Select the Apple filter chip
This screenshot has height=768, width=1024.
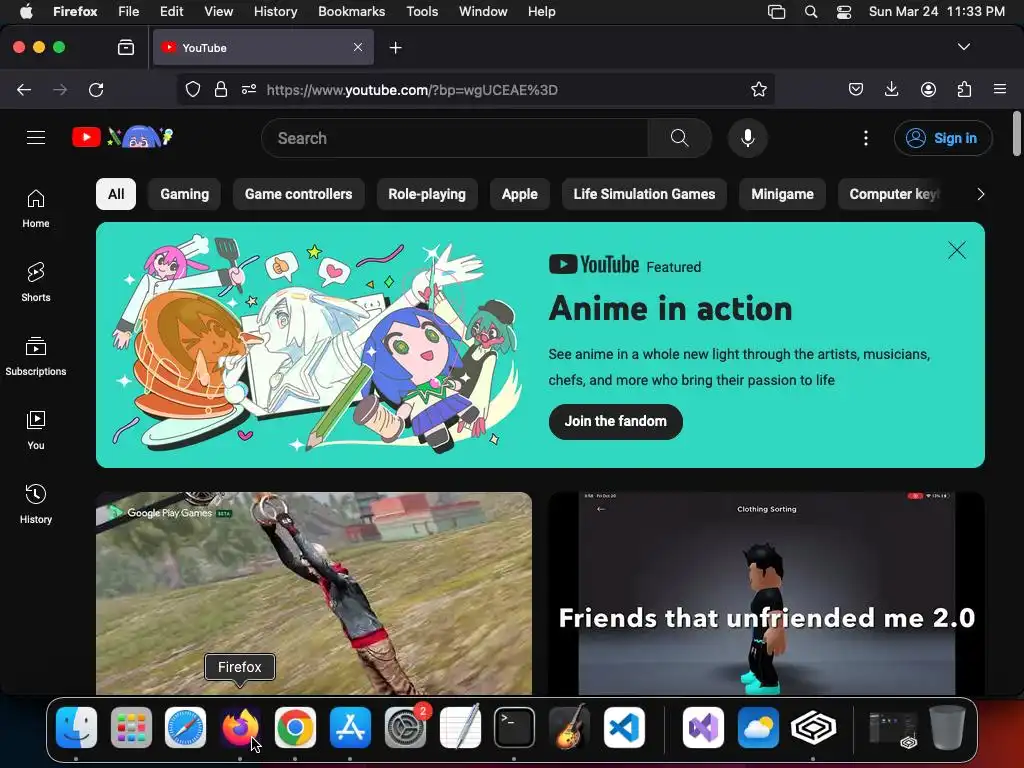click(520, 194)
